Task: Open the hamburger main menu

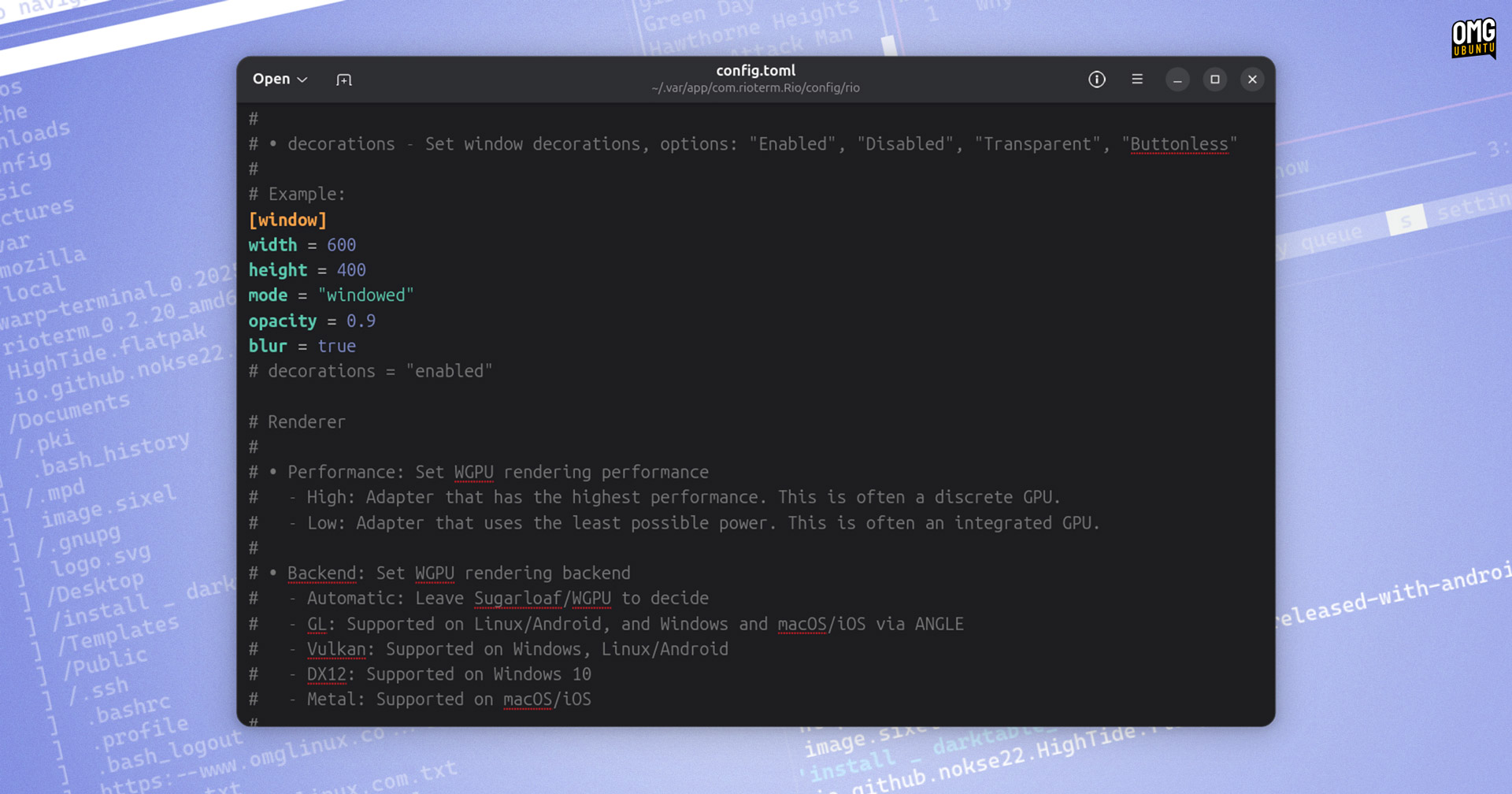Action: (x=1137, y=80)
